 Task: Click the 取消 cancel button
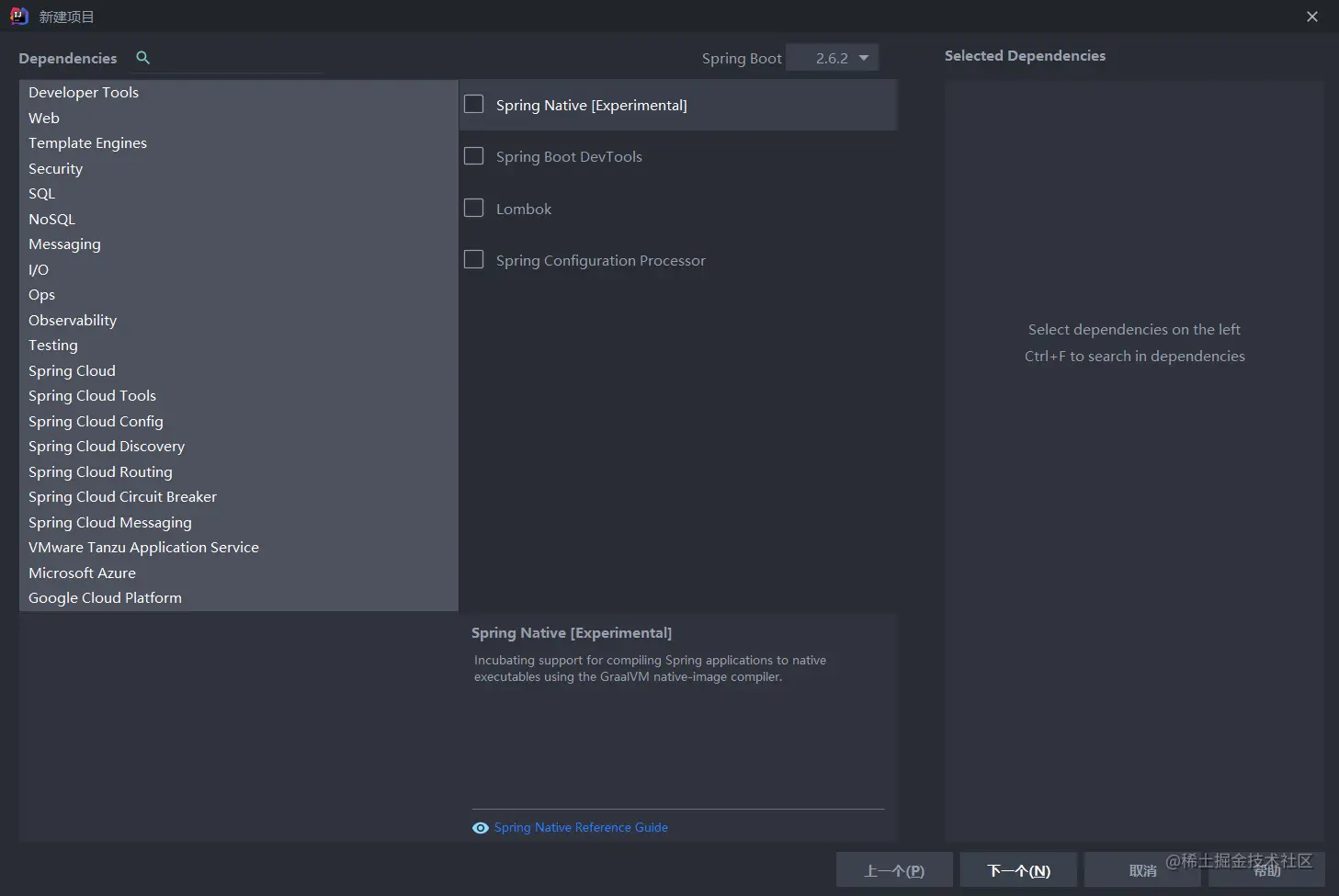click(x=1142, y=870)
